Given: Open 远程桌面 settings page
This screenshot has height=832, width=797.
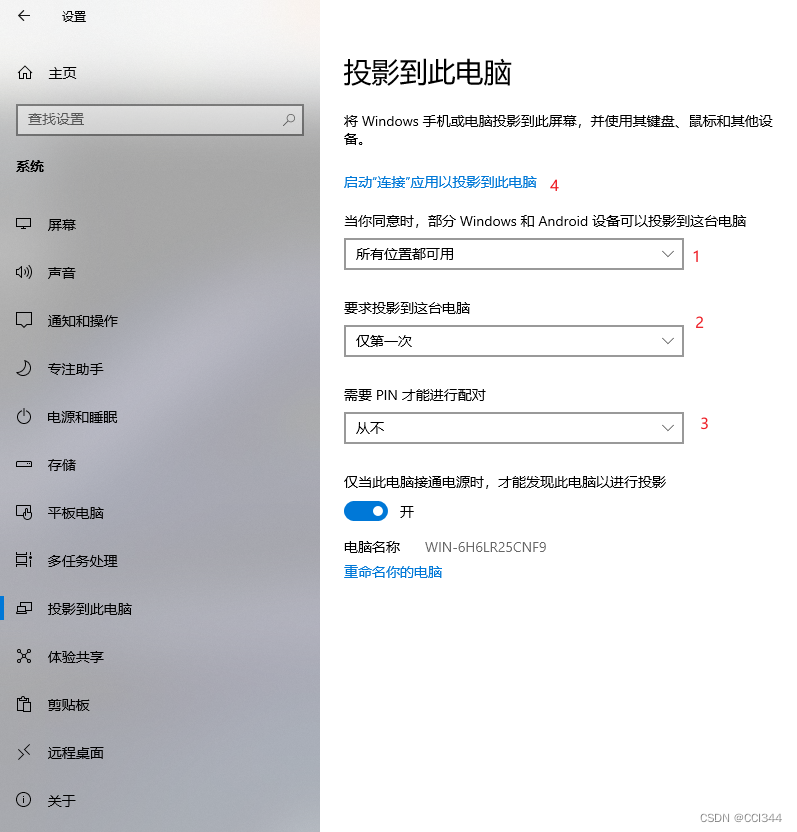Looking at the screenshot, I should click(75, 753).
